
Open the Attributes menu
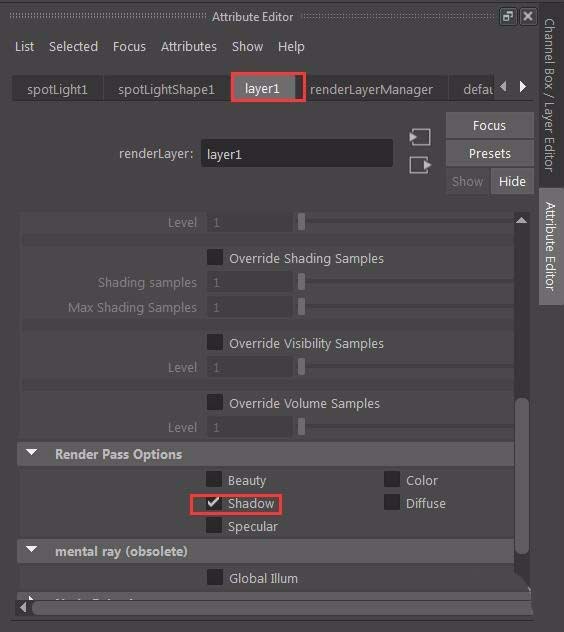(189, 47)
